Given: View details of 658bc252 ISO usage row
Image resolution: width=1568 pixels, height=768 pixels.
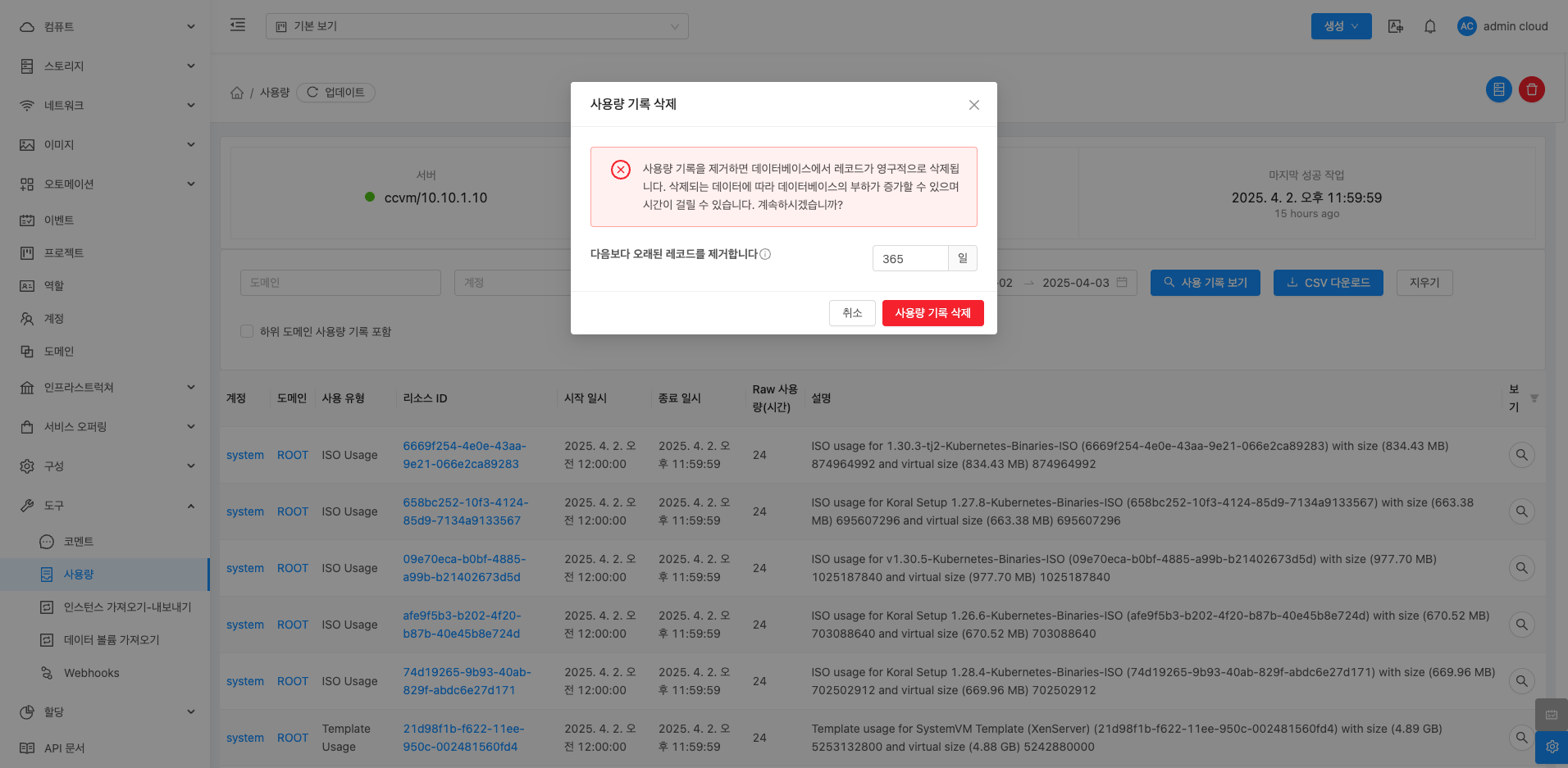Looking at the screenshot, I should tap(1522, 511).
